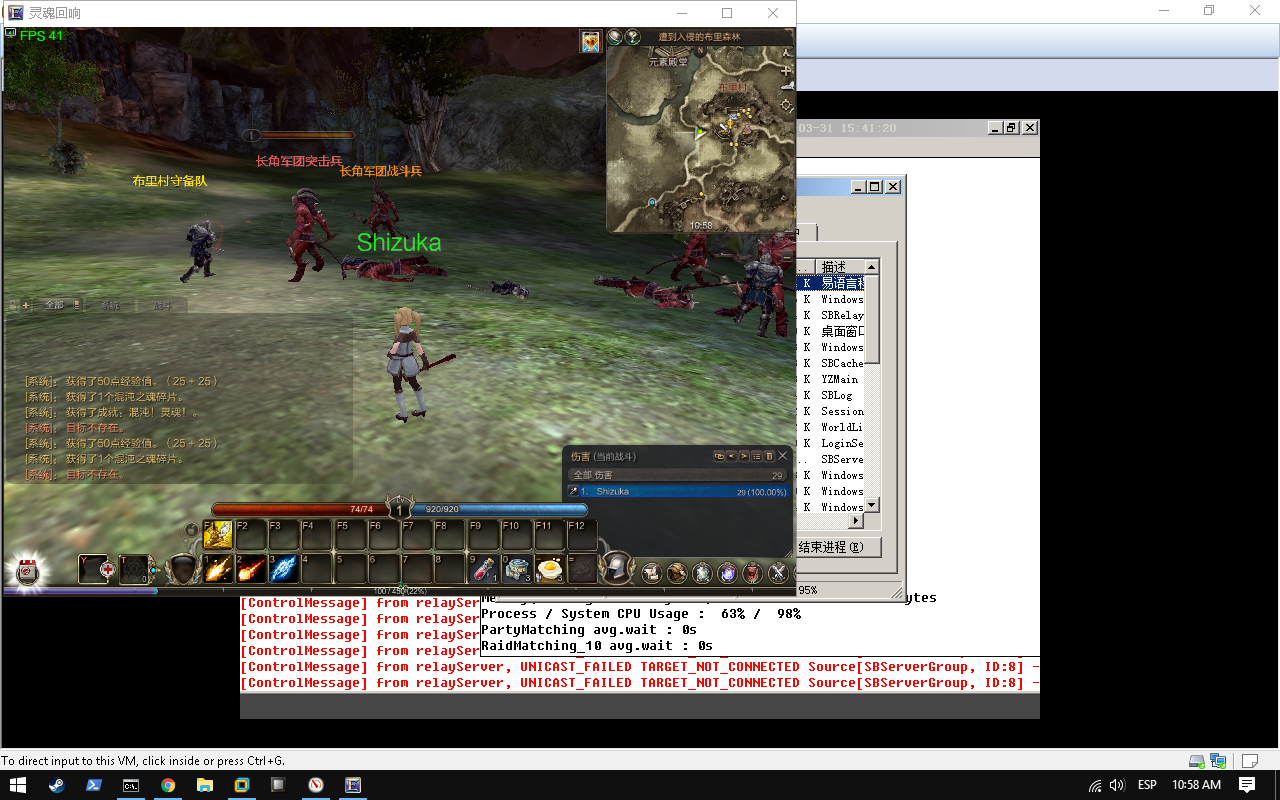Select the Shizuka row in damage meter
This screenshot has width=1280, height=800.
click(x=678, y=491)
